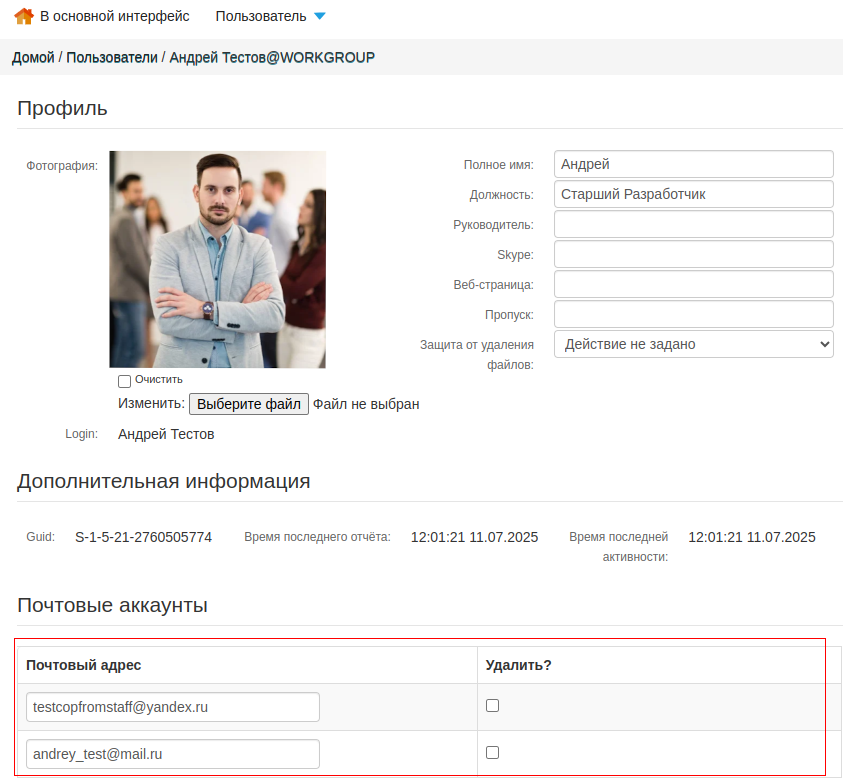This screenshot has width=843, height=778.
Task: Click the user profile photo
Action: (x=217, y=259)
